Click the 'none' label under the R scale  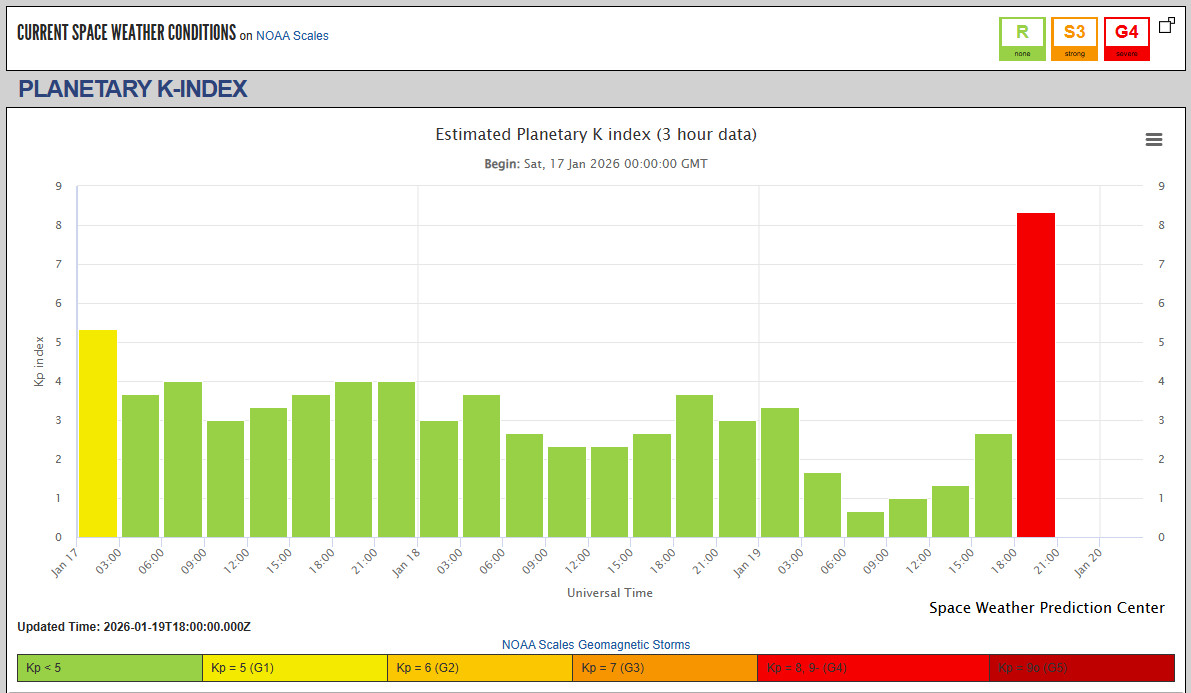(1021, 51)
